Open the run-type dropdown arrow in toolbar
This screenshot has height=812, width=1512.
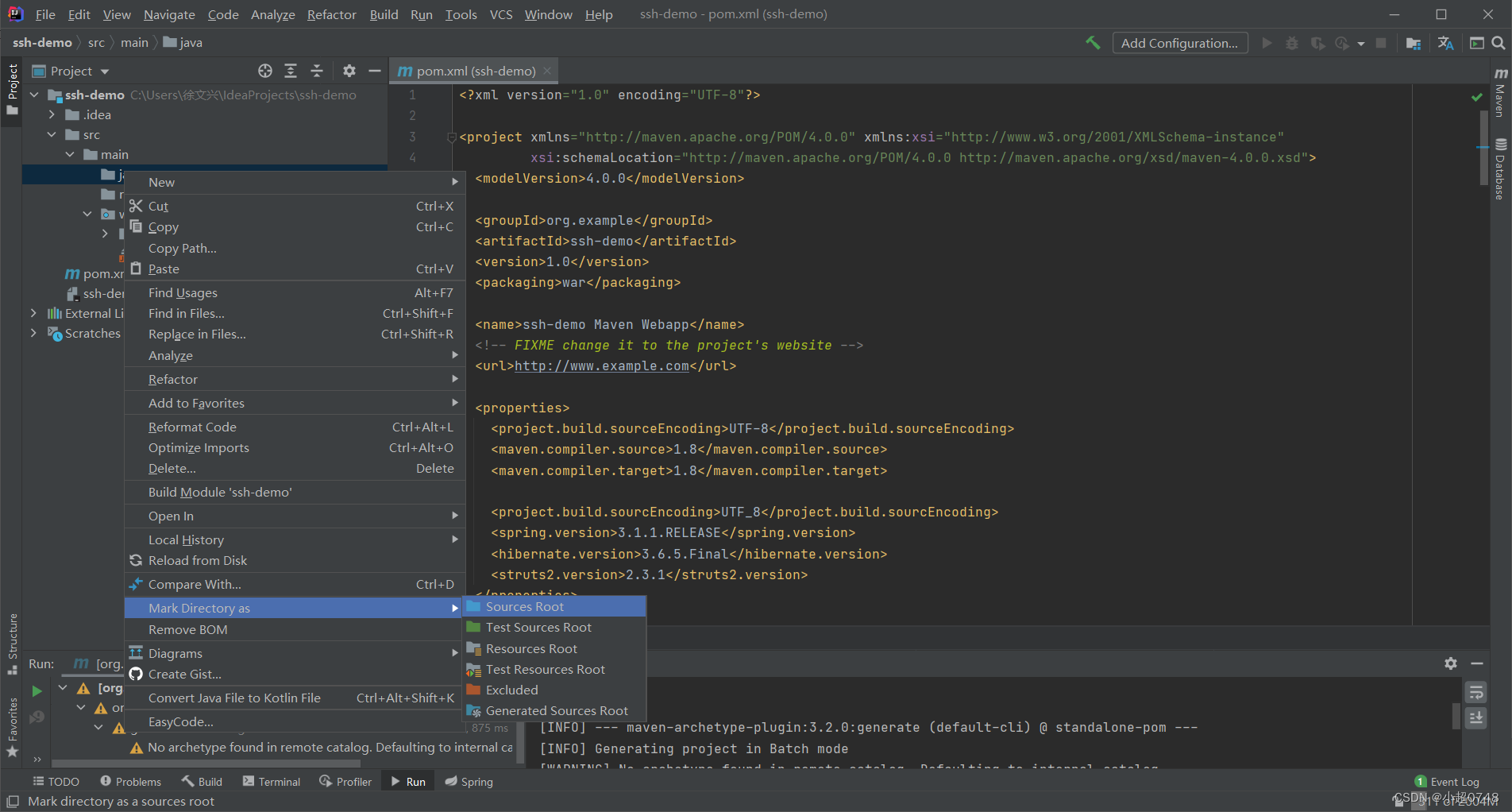pos(1361,44)
